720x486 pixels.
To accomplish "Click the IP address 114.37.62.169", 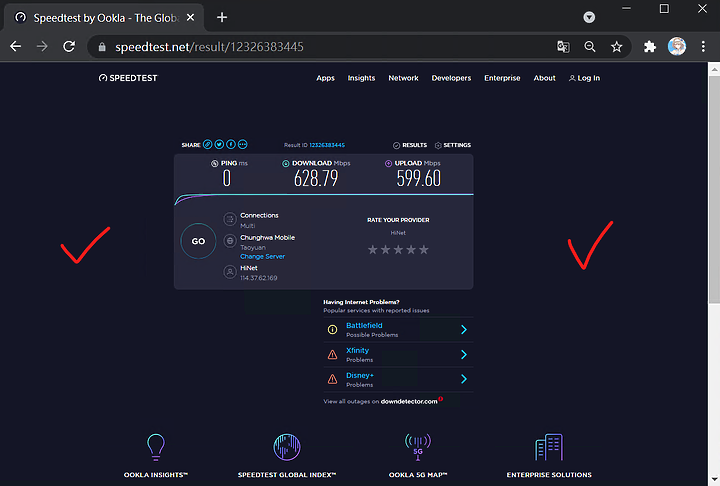I will (259, 278).
